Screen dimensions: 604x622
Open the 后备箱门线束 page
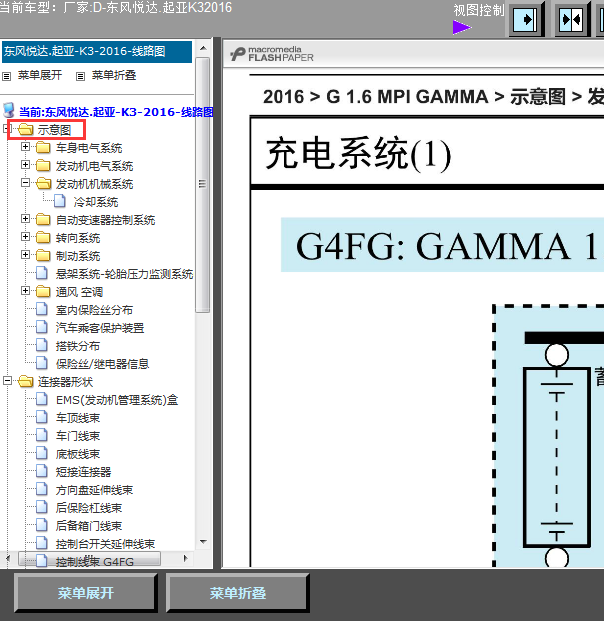89,526
